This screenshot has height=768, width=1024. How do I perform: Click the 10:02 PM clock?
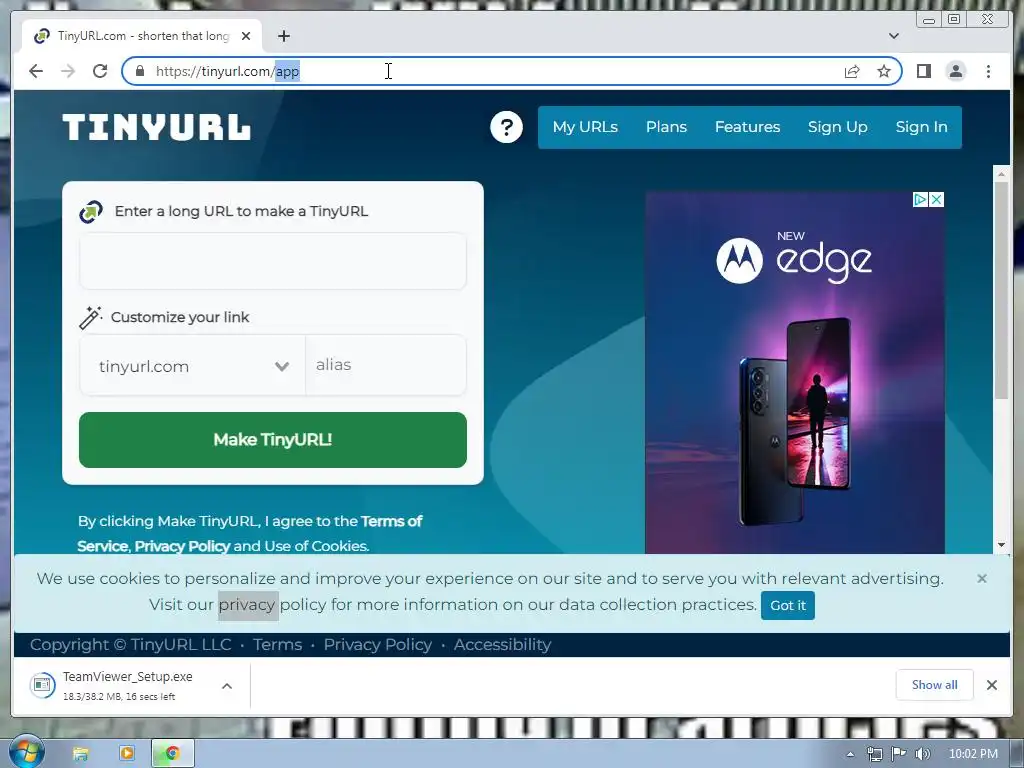click(973, 754)
